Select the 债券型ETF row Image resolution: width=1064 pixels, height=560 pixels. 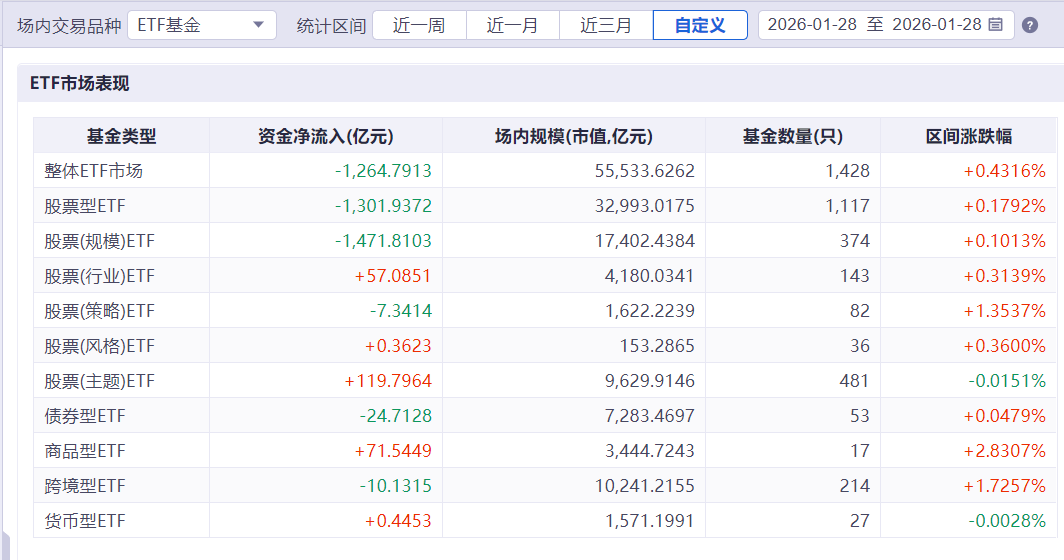(545, 415)
